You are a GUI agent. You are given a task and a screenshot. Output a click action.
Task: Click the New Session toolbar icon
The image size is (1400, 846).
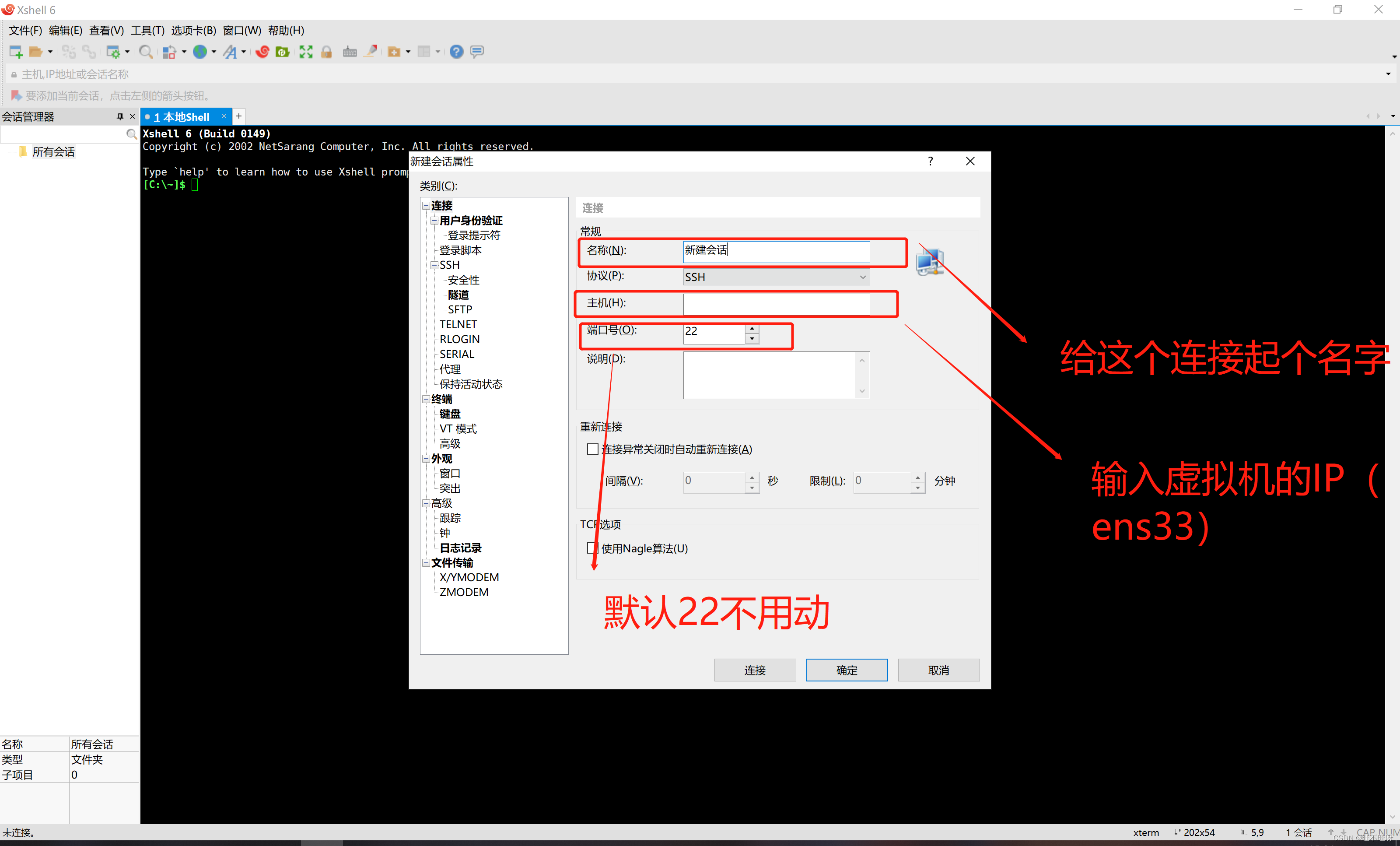click(x=15, y=52)
